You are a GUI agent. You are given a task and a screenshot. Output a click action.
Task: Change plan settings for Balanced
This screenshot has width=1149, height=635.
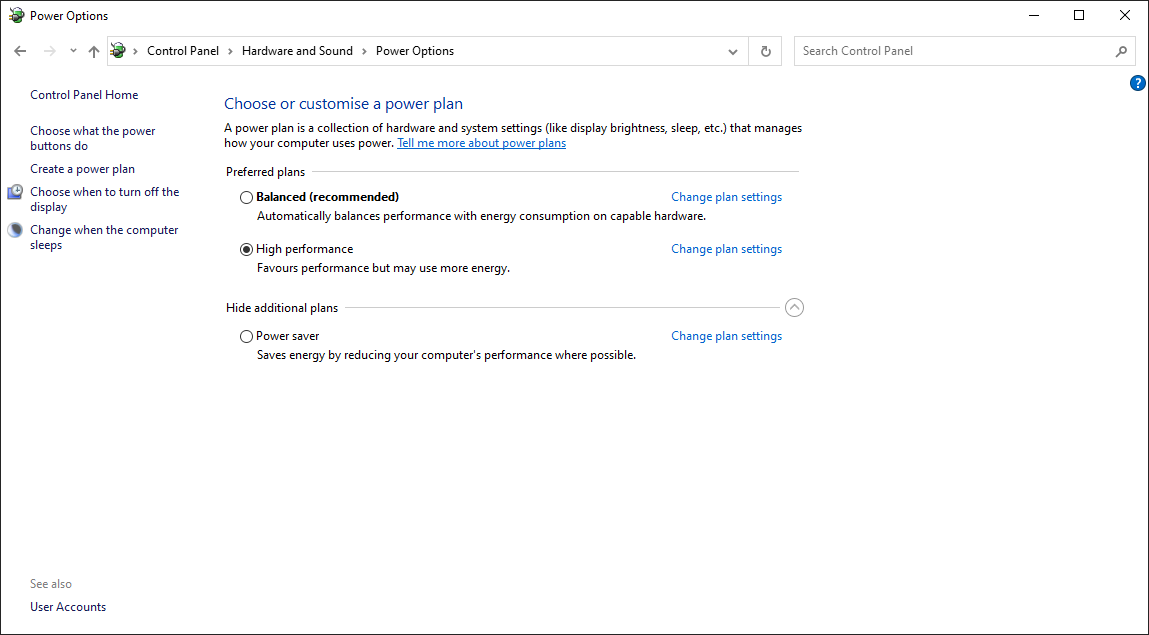pyautogui.click(x=726, y=197)
